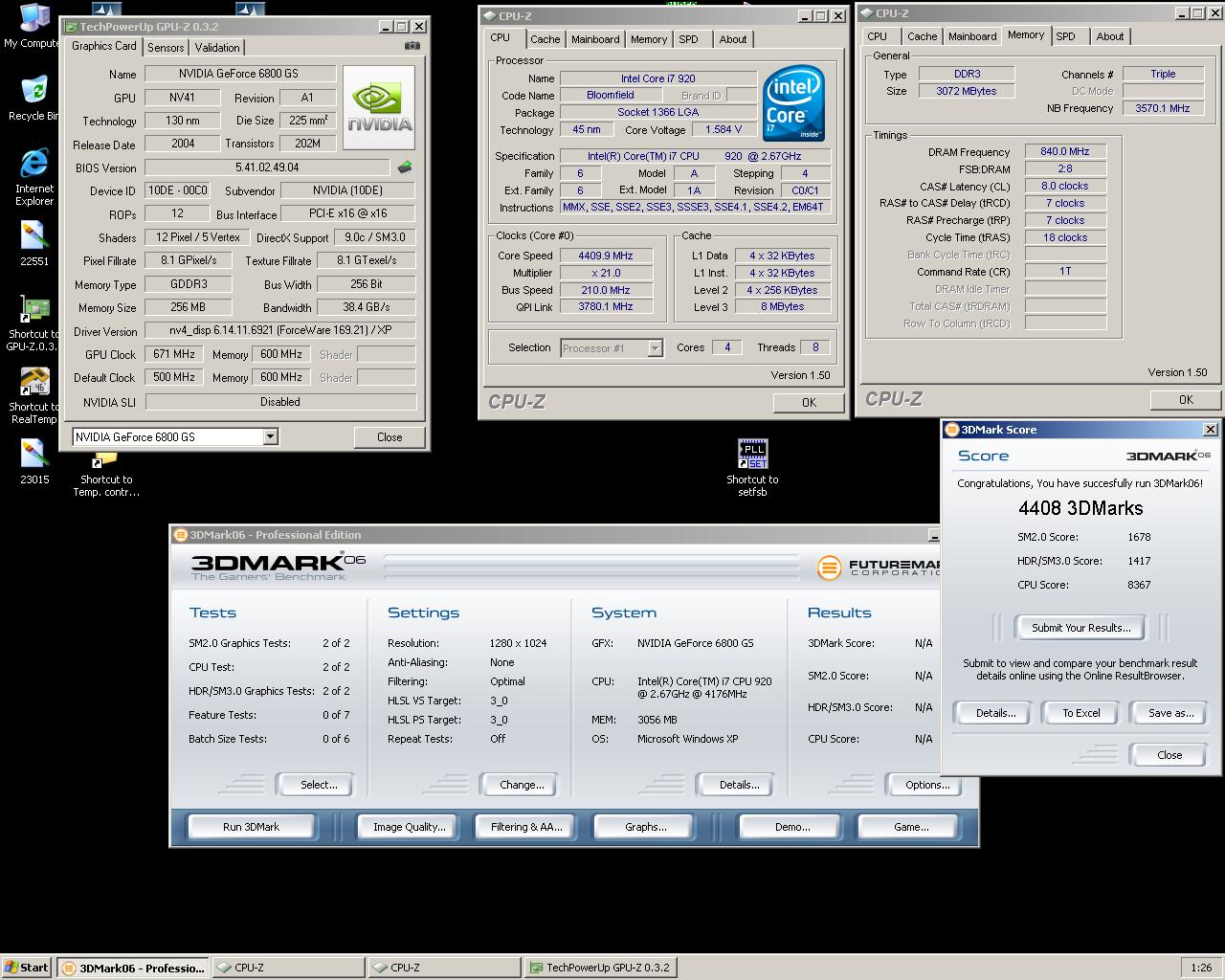Click Save as in 3DMark Score

click(x=1170, y=713)
